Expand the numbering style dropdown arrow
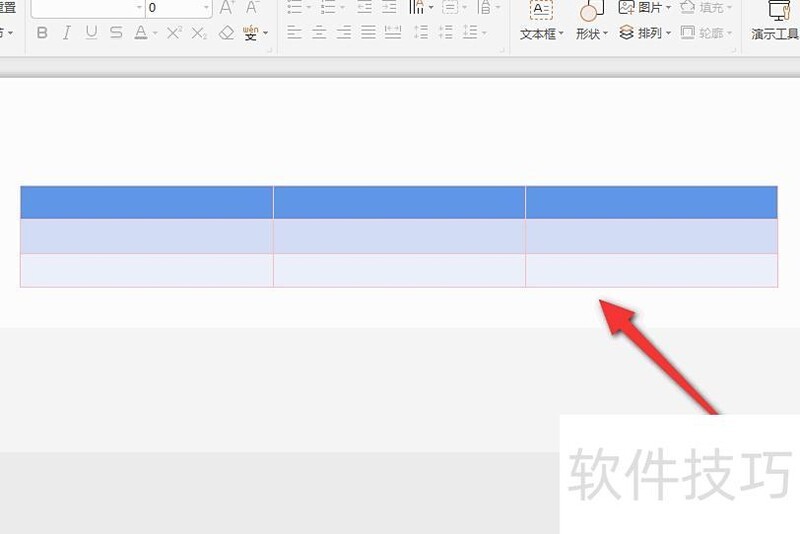The height and width of the screenshot is (534, 800). coord(342,8)
